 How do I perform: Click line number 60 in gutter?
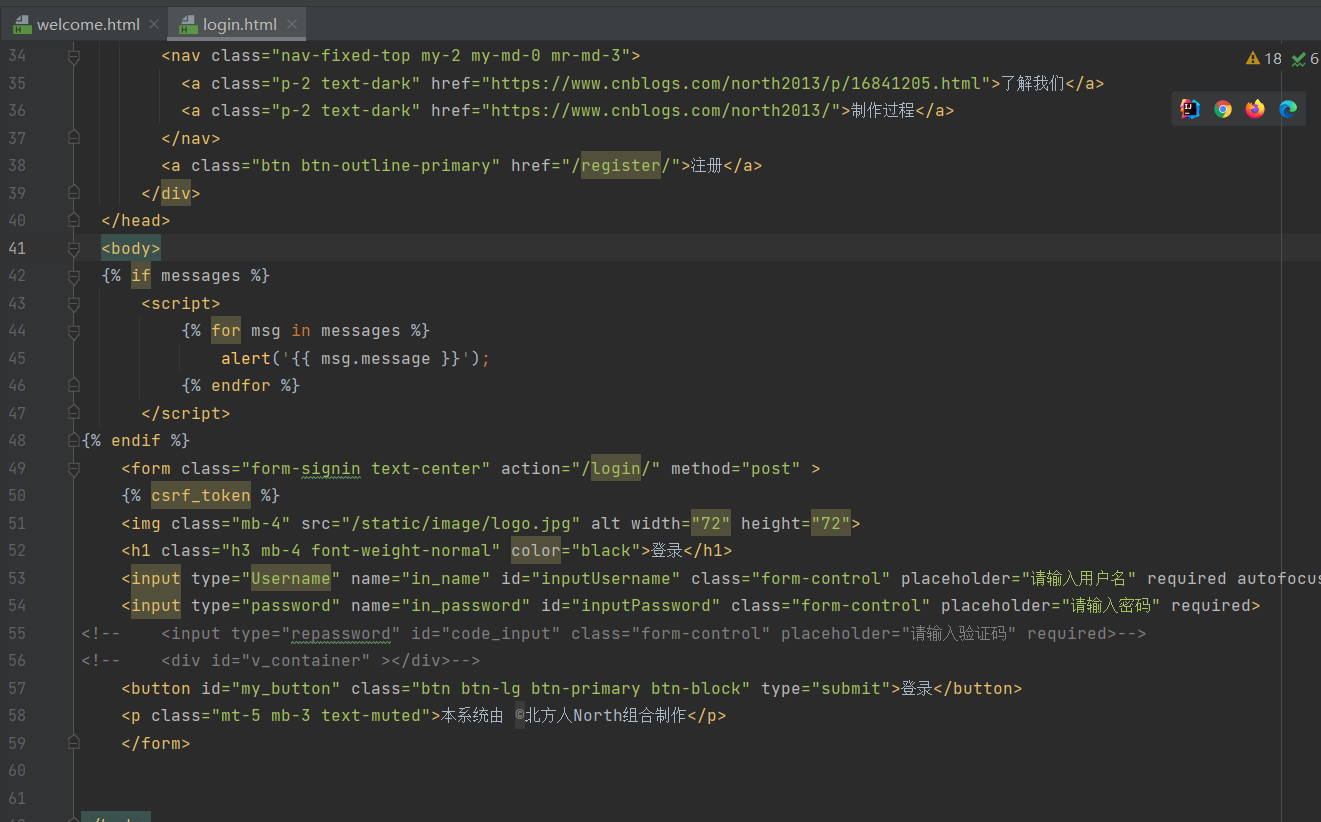pyautogui.click(x=17, y=770)
